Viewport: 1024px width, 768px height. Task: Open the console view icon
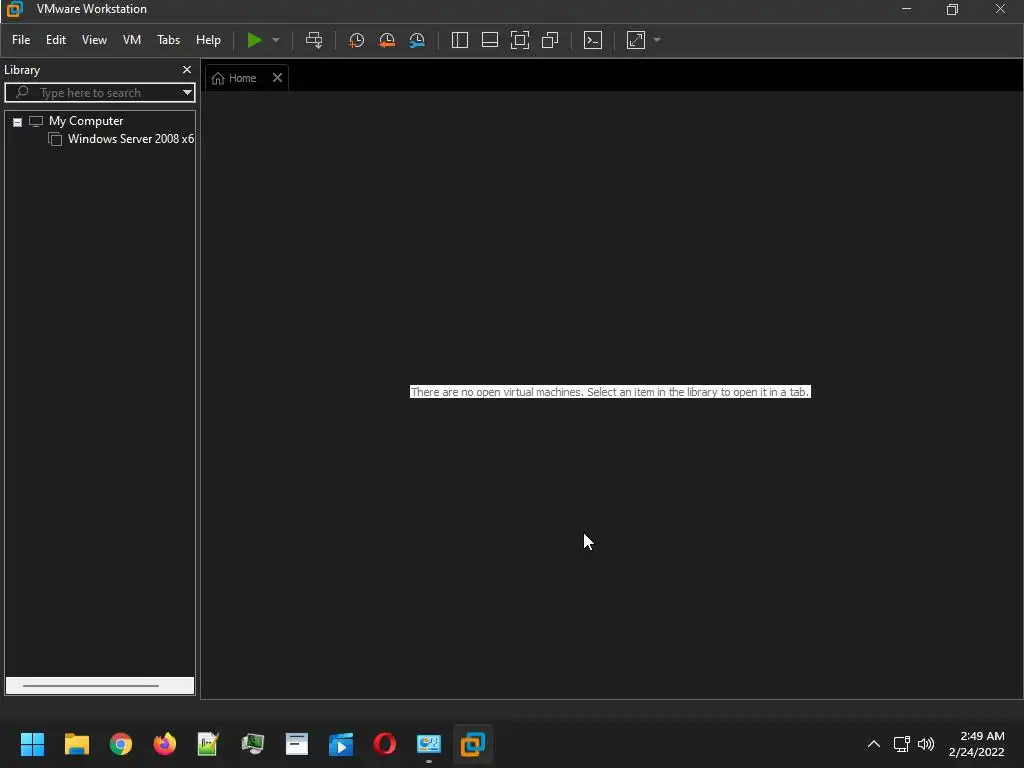point(593,40)
